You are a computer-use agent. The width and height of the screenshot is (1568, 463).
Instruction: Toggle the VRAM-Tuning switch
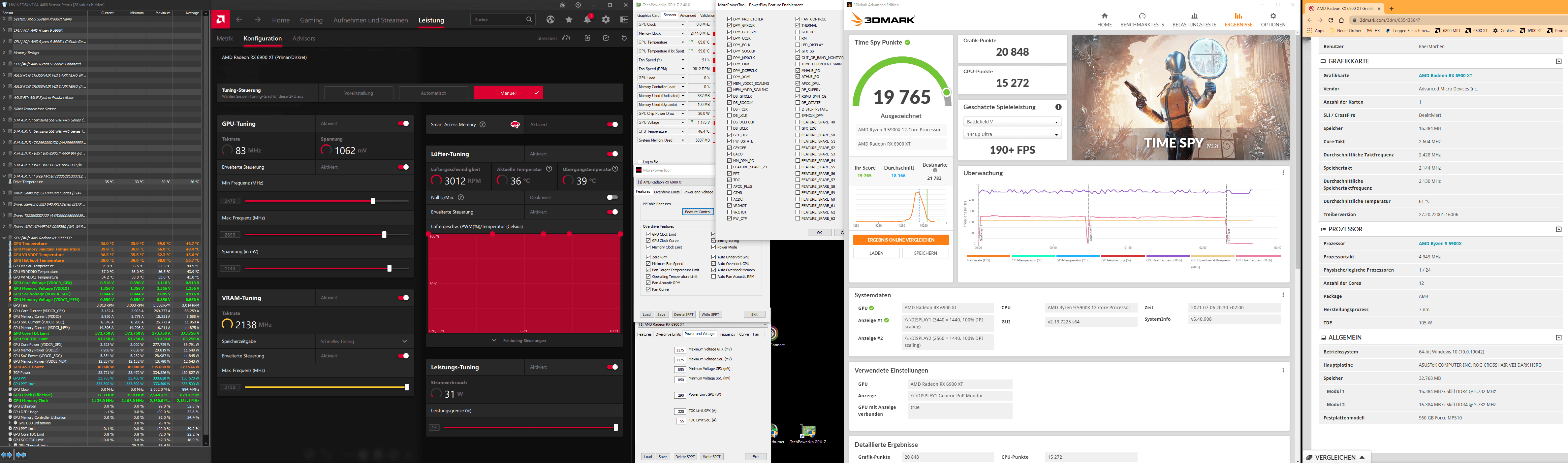click(x=404, y=298)
